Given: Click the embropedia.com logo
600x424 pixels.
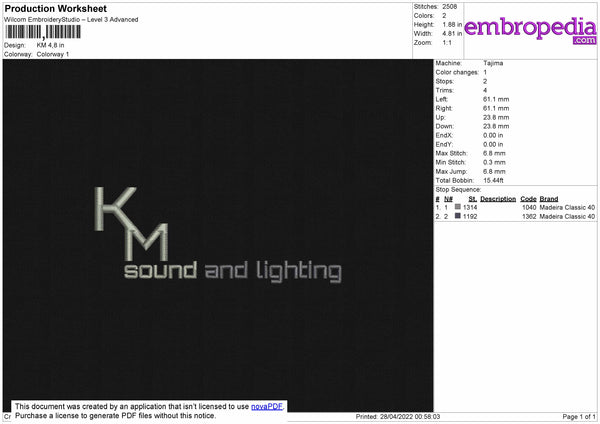Looking at the screenshot, I should click(x=530, y=30).
